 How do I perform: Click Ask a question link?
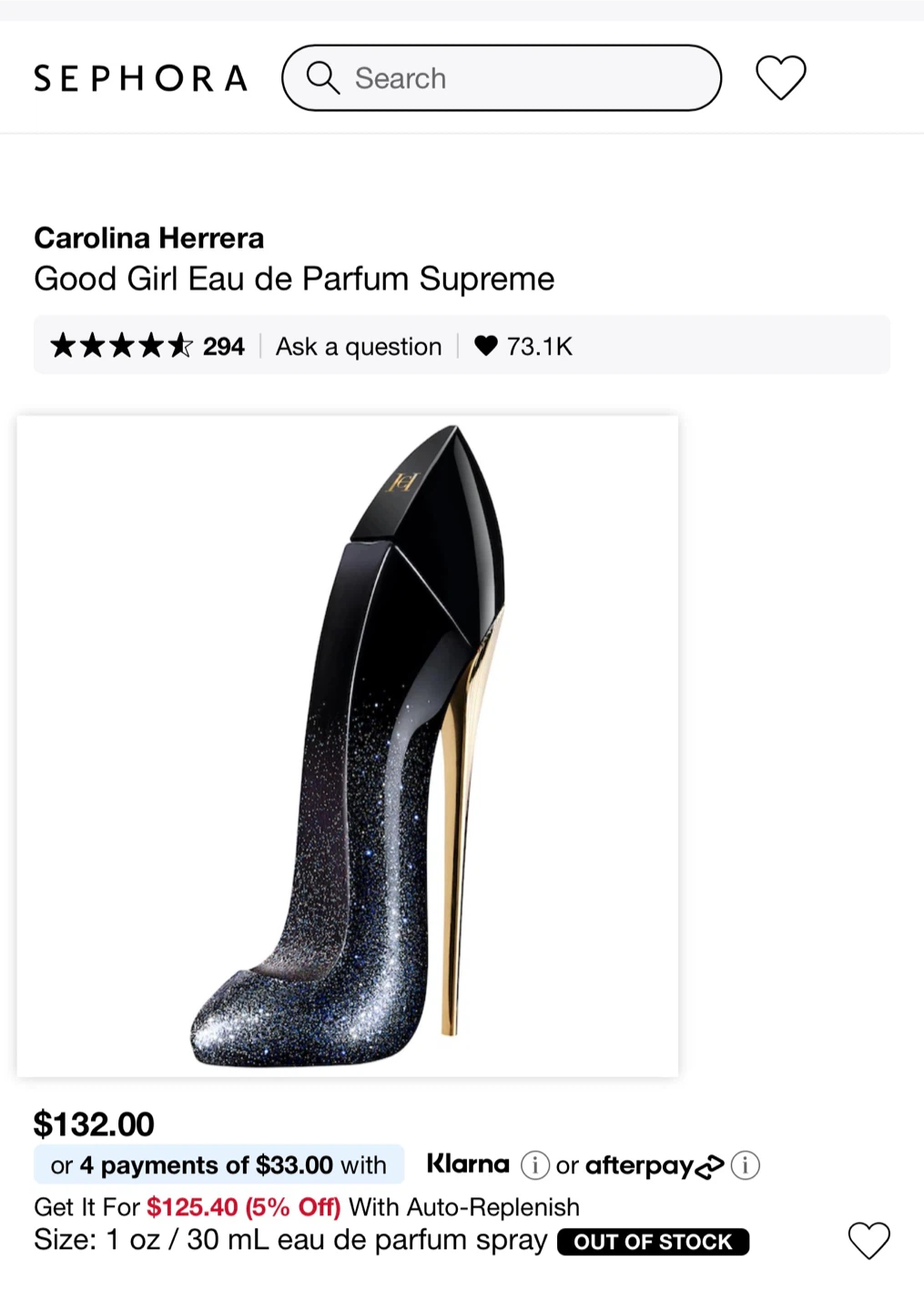pyautogui.click(x=359, y=346)
